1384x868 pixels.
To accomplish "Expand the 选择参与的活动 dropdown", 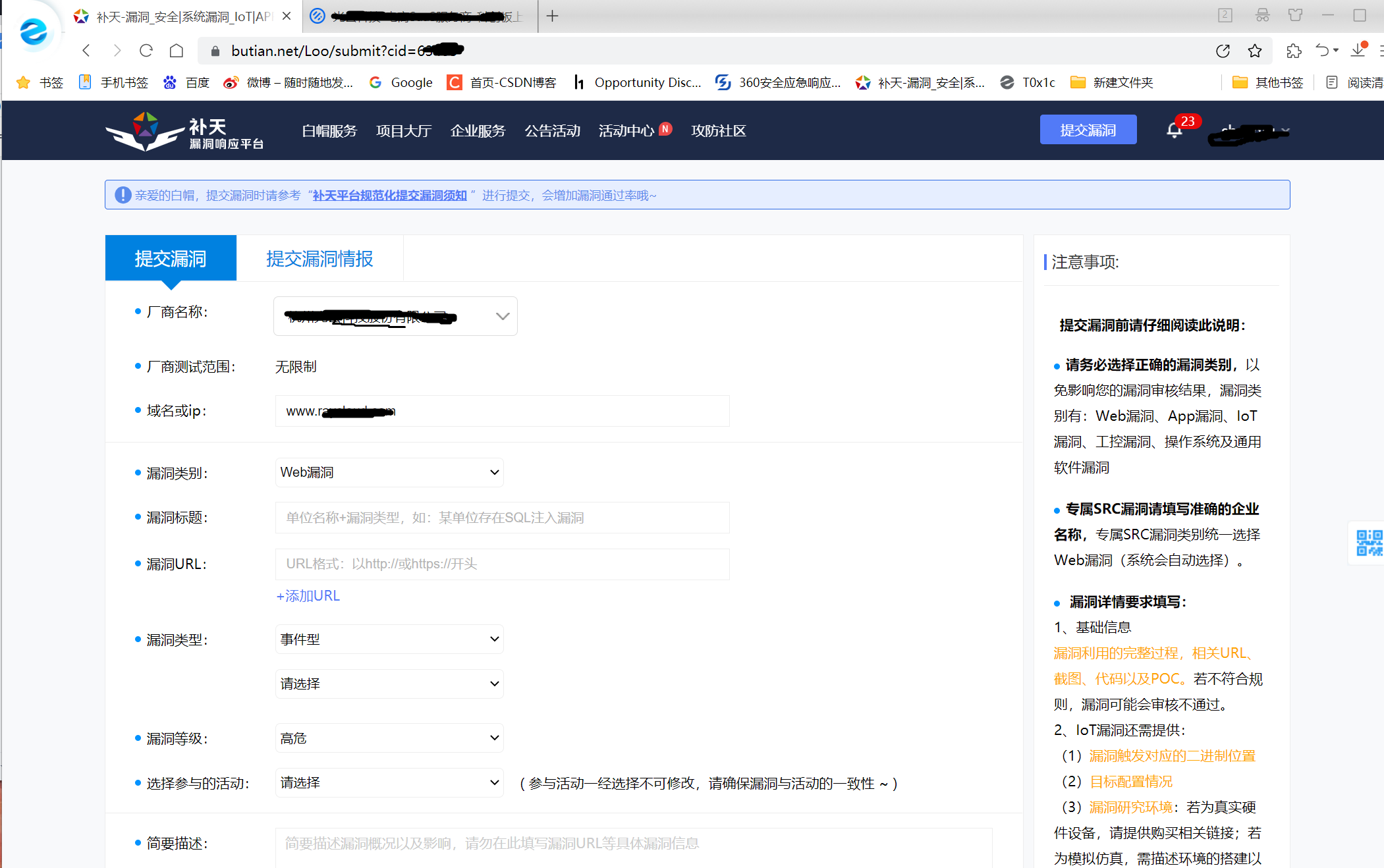I will coord(389,782).
